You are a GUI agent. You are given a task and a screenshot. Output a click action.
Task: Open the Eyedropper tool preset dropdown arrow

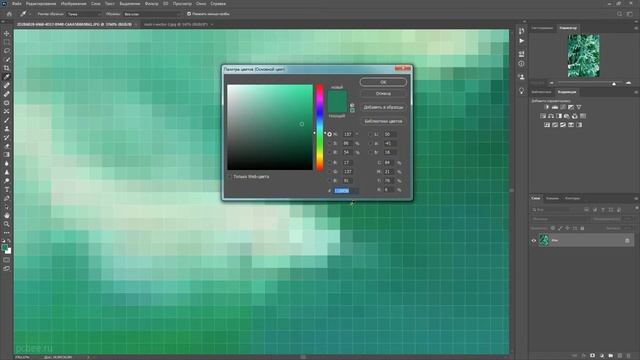click(30, 14)
